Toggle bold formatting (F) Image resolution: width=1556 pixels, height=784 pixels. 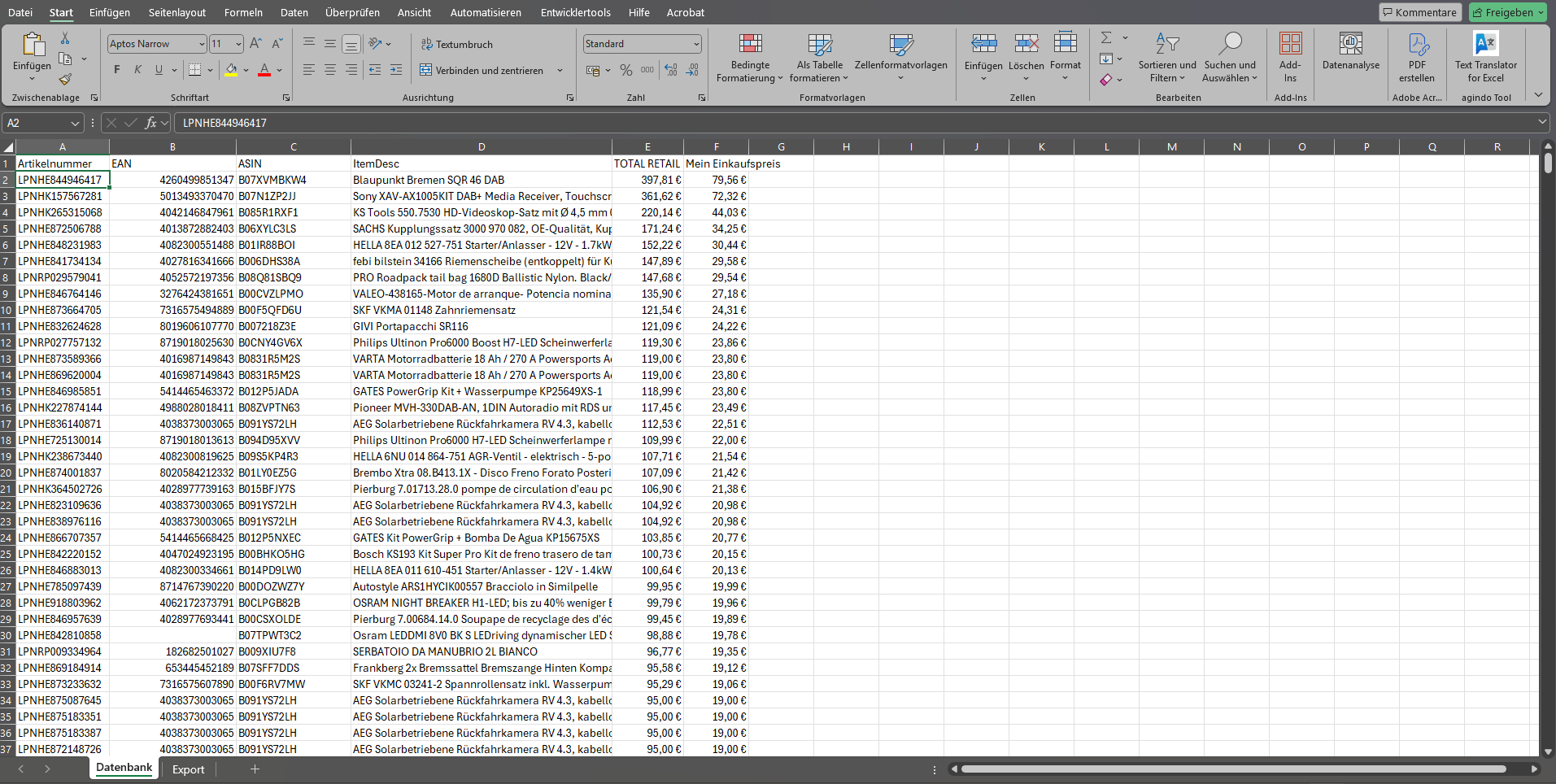(x=117, y=70)
